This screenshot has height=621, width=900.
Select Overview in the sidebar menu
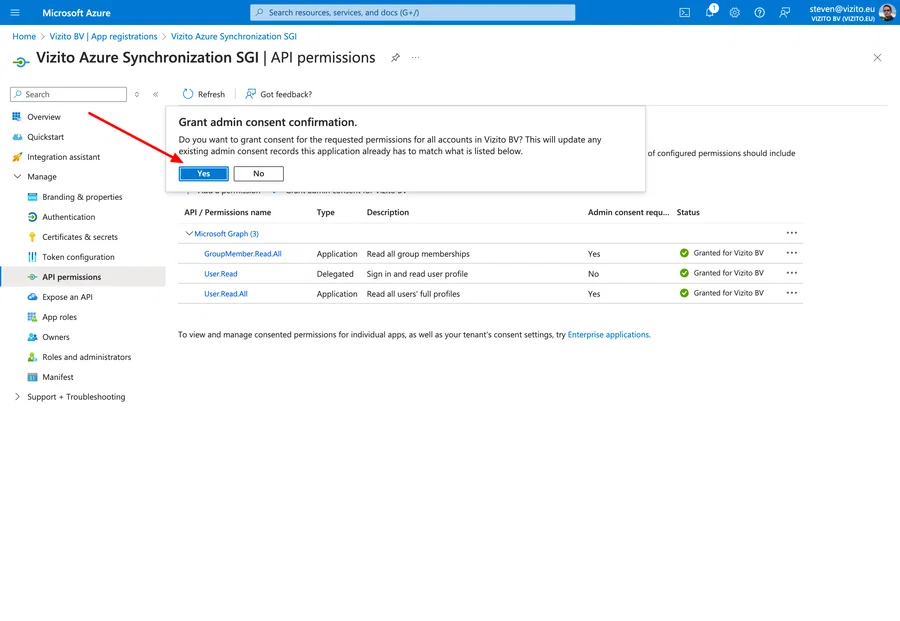click(x=45, y=116)
